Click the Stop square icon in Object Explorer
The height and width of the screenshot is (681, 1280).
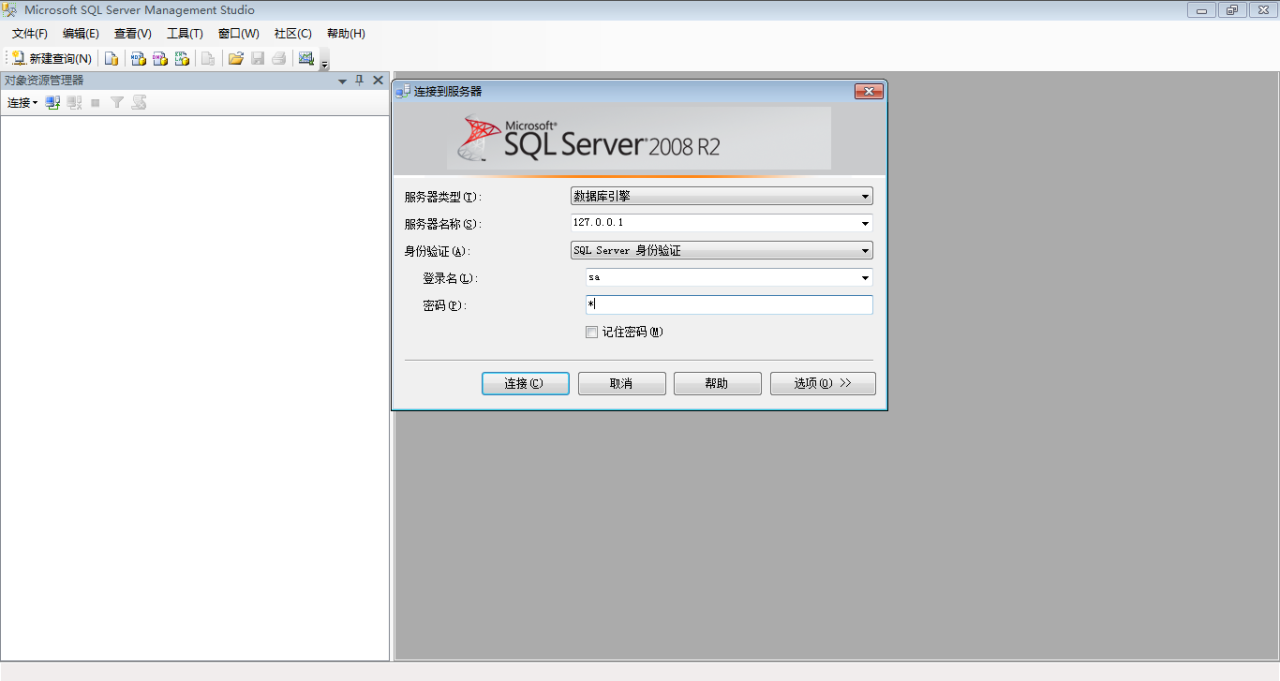(x=95, y=103)
